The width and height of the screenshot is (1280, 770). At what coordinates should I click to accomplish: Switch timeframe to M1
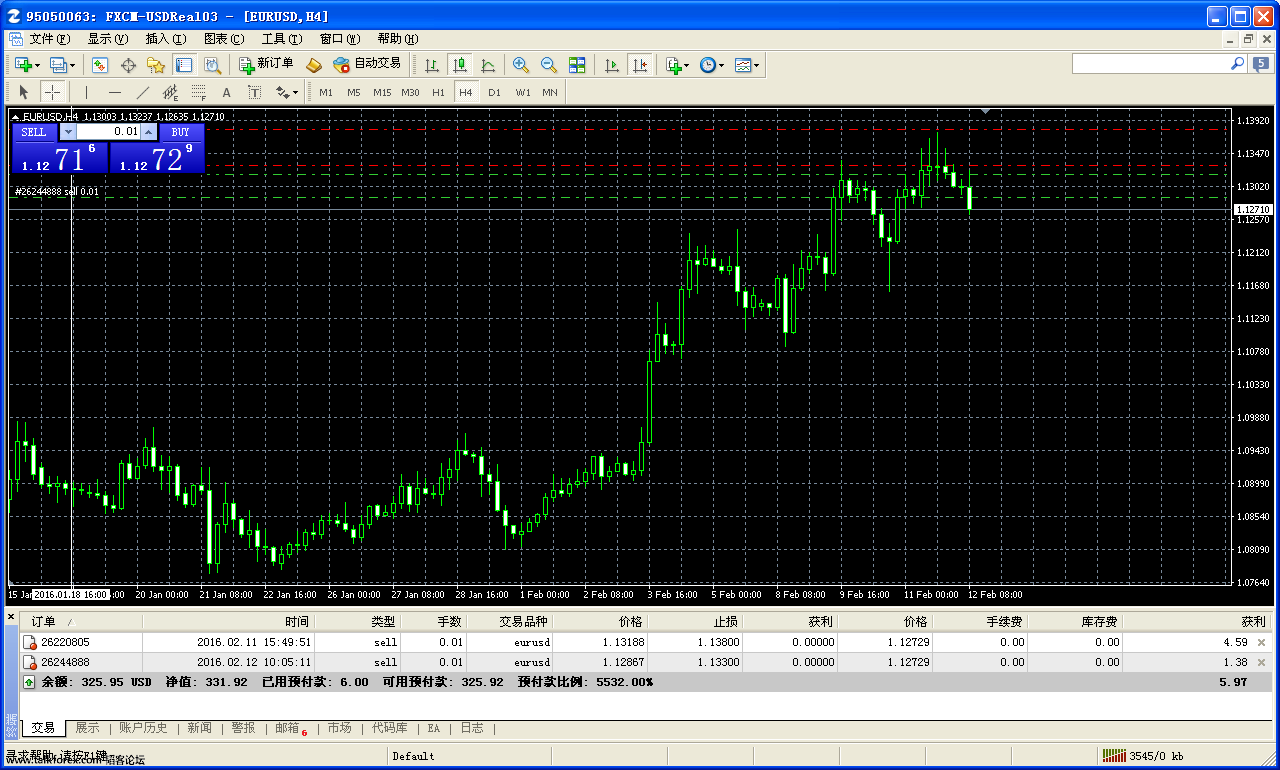pos(326,92)
